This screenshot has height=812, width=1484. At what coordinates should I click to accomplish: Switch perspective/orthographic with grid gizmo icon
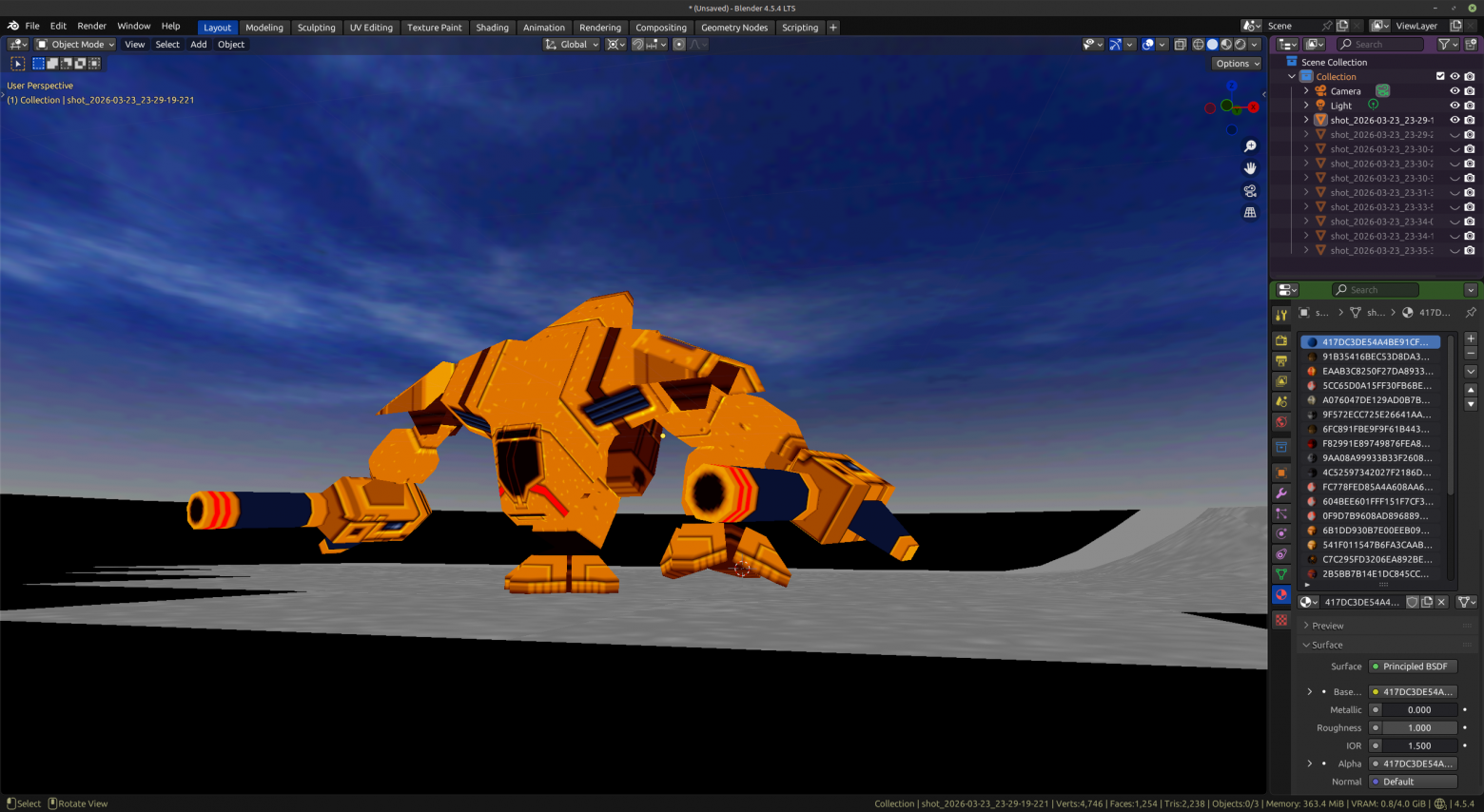point(1250,213)
